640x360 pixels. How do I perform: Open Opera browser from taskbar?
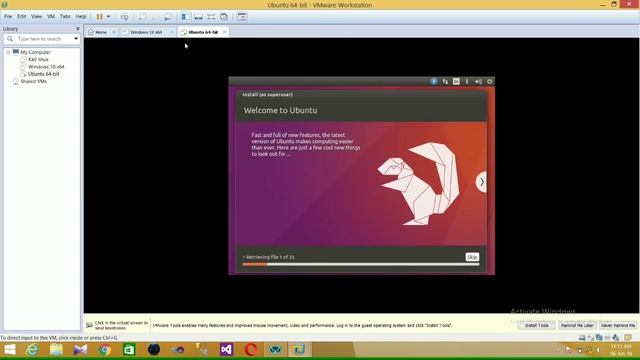click(251, 350)
